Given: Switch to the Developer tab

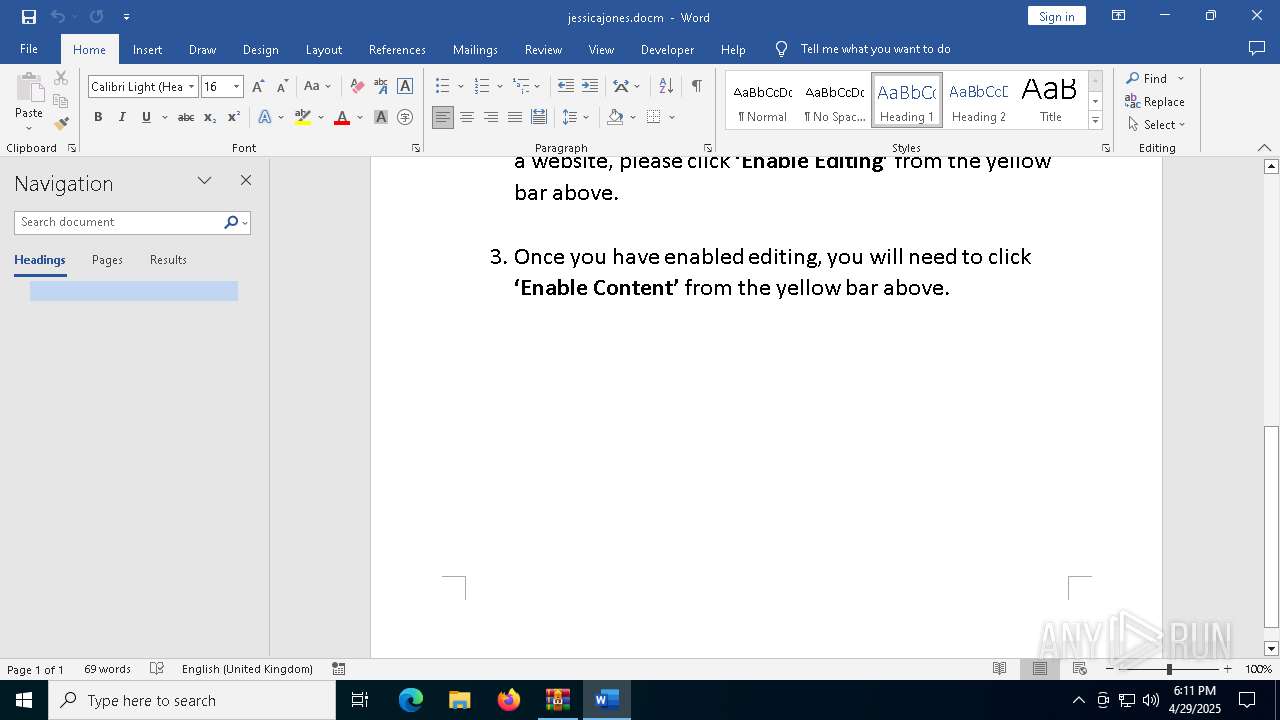Looking at the screenshot, I should pos(667,49).
